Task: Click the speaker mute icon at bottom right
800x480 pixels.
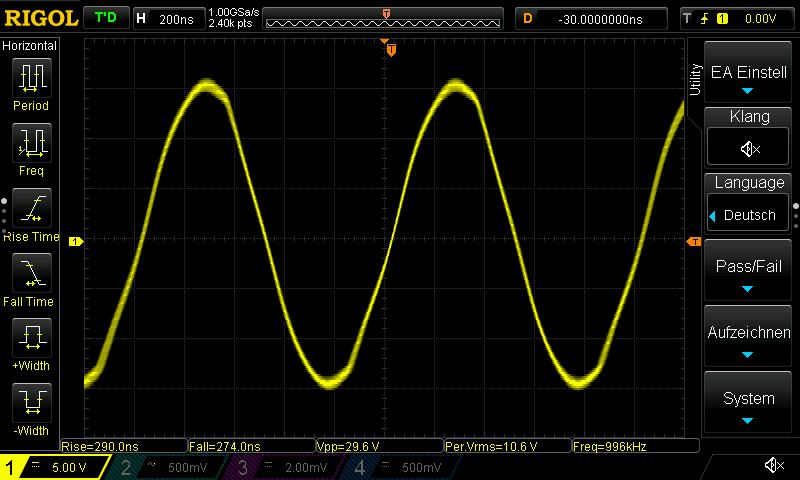Action: coord(774,465)
